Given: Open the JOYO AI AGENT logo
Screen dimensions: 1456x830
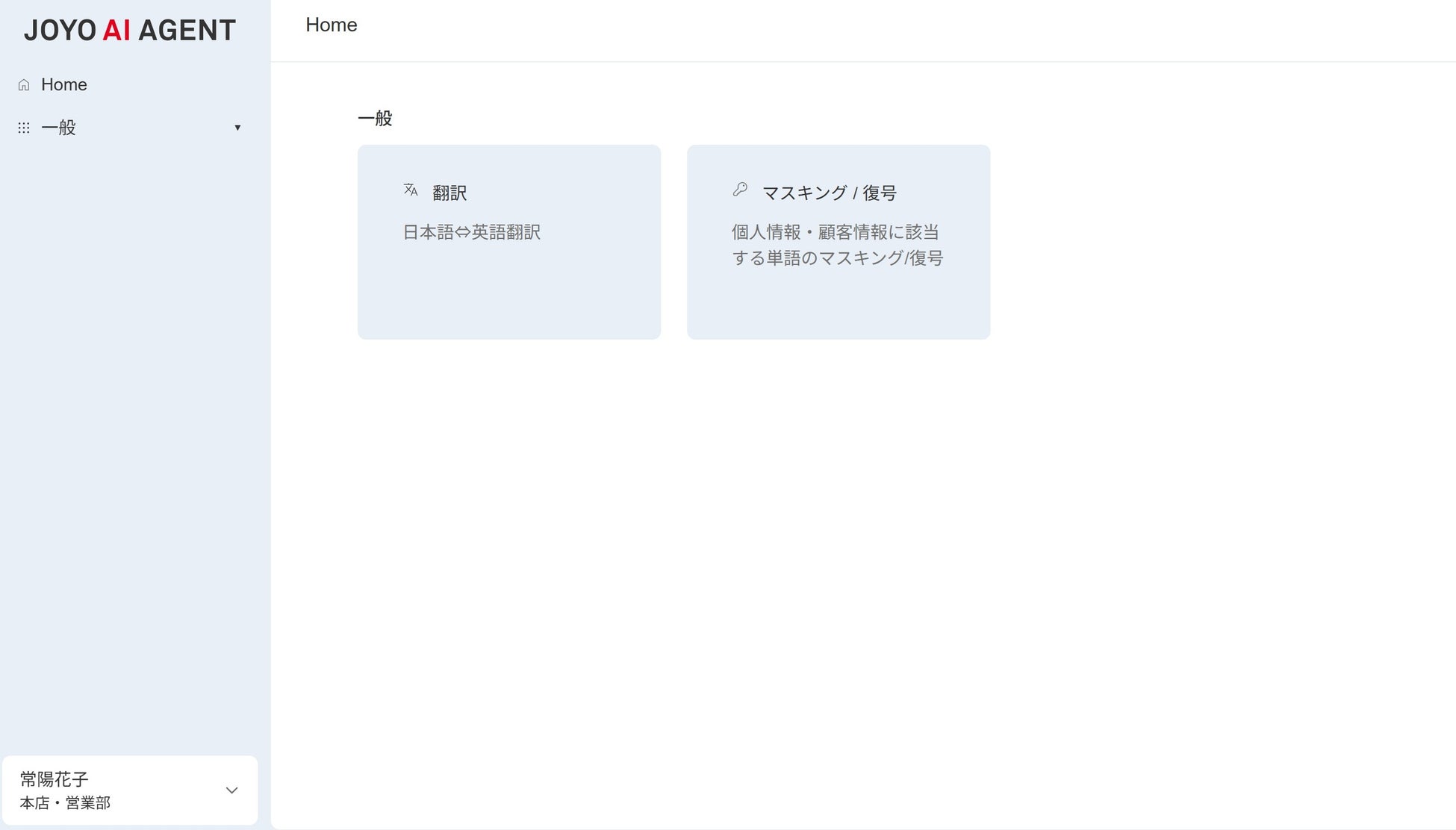Looking at the screenshot, I should tap(128, 31).
